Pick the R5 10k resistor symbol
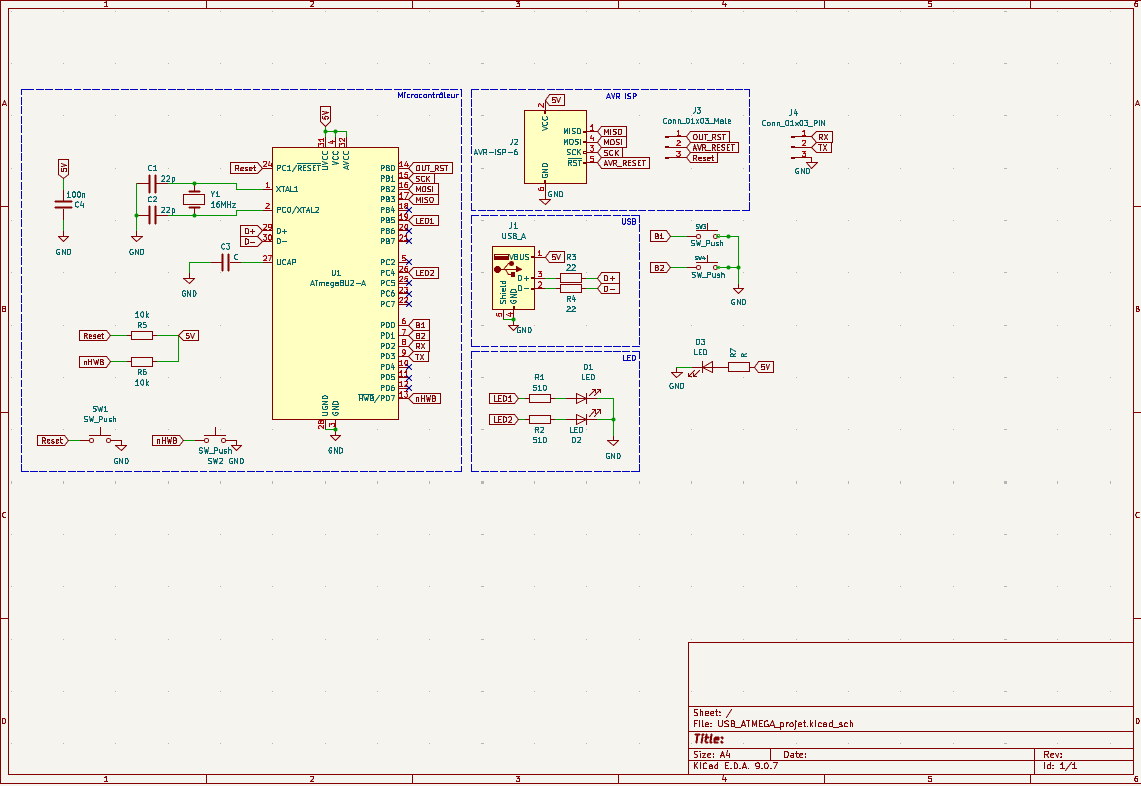The image size is (1141, 786). (142, 336)
